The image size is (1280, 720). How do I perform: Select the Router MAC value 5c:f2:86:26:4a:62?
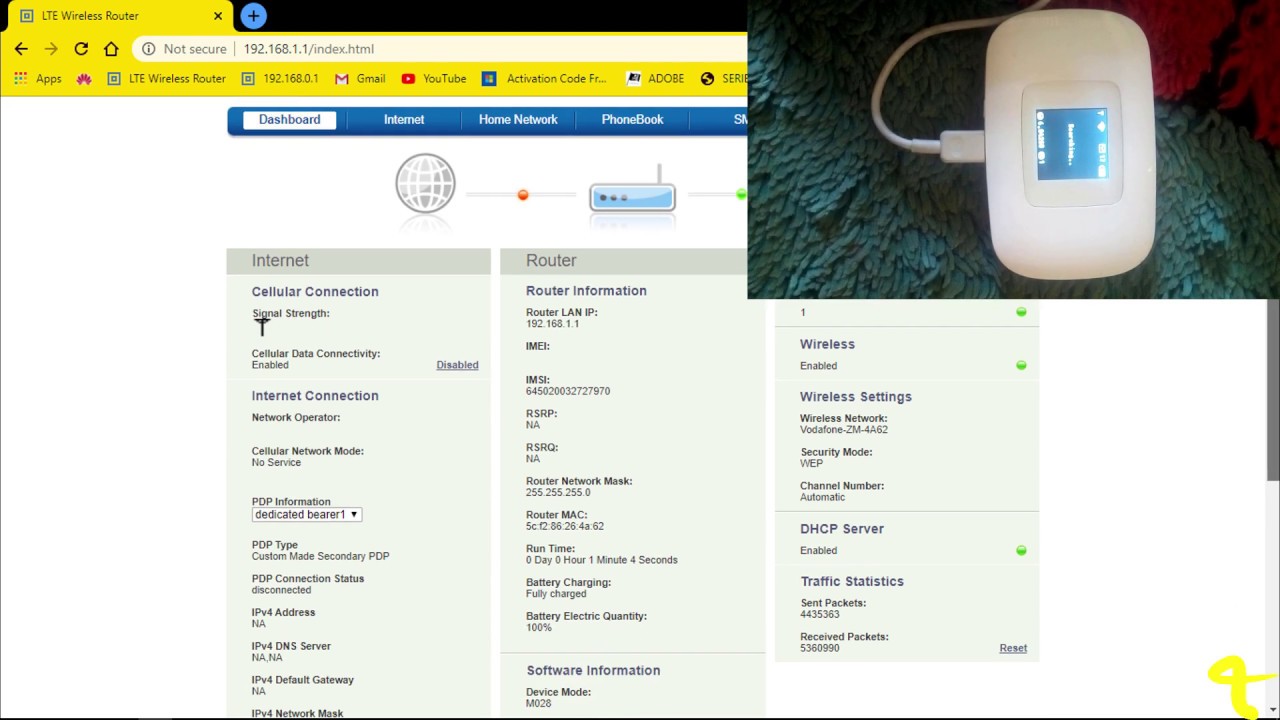[x=565, y=526]
